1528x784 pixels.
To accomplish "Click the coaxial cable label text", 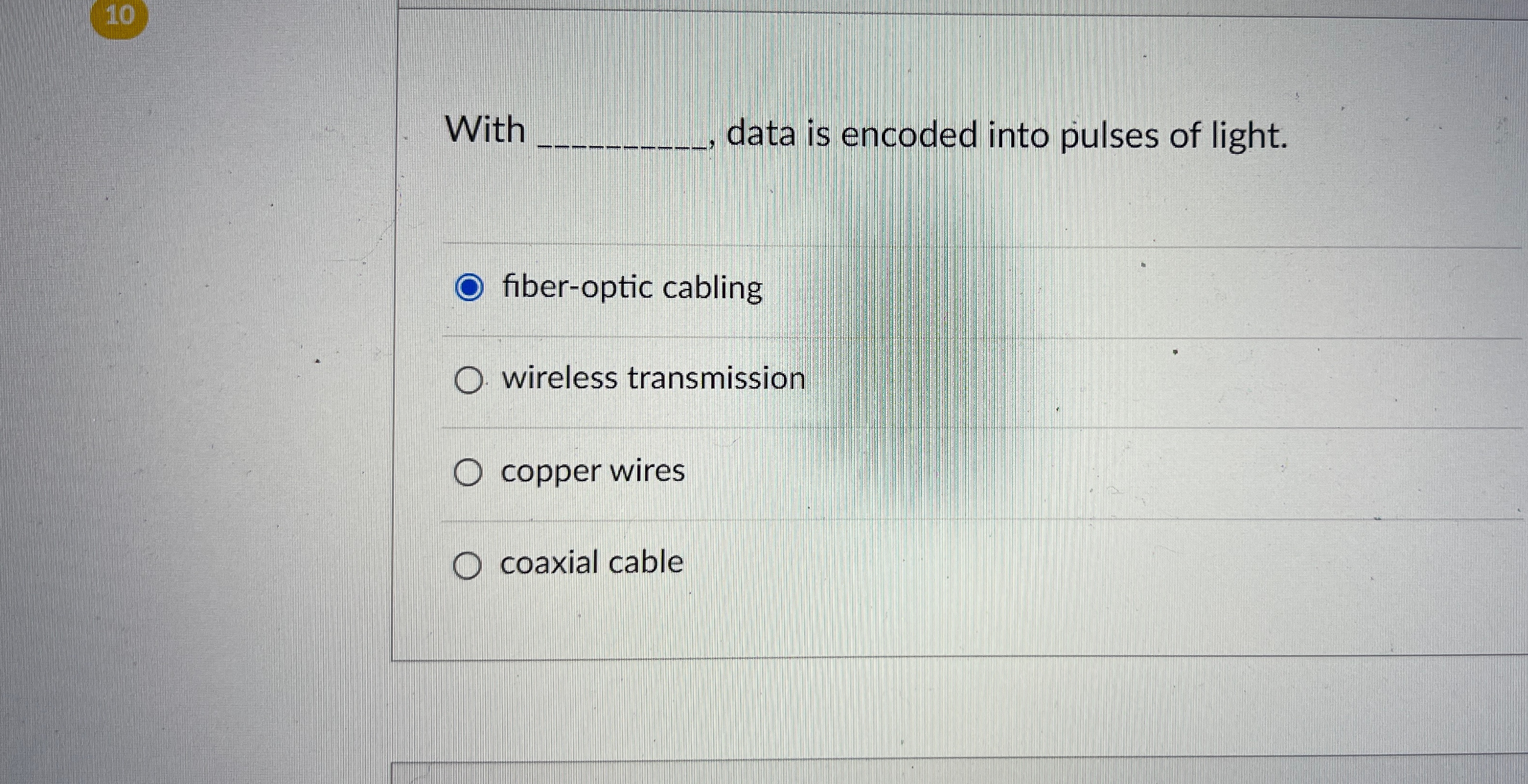I will [x=590, y=562].
